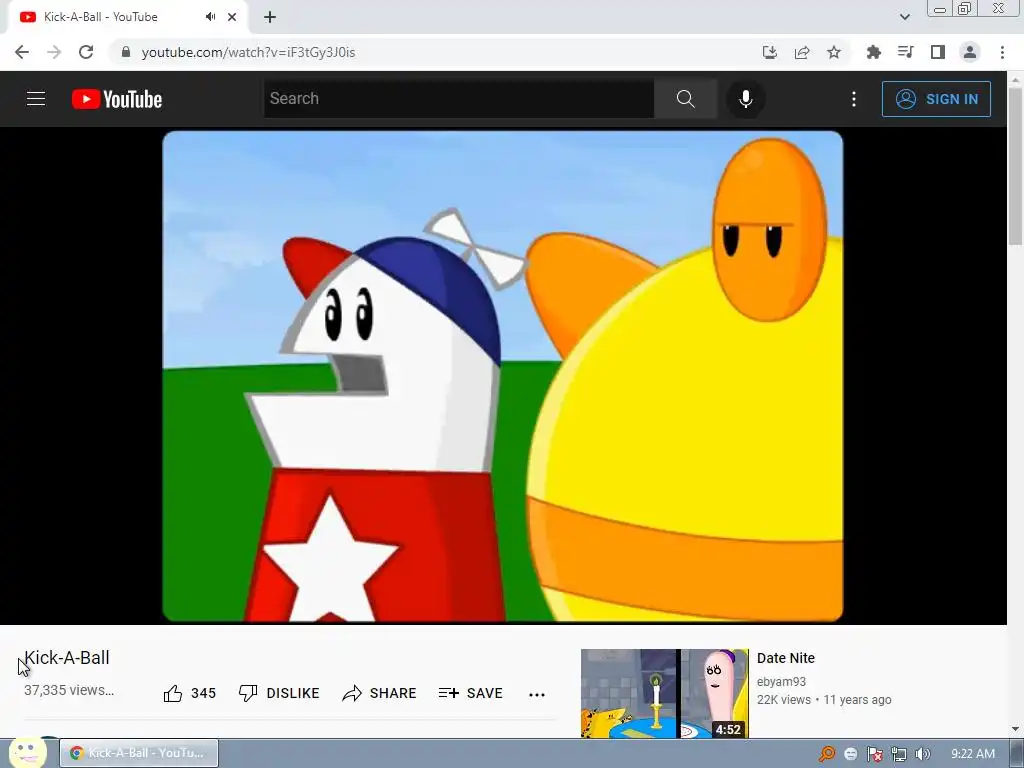The width and height of the screenshot is (1024, 768).
Task: Open more actions ellipsis below video
Action: [x=537, y=694]
